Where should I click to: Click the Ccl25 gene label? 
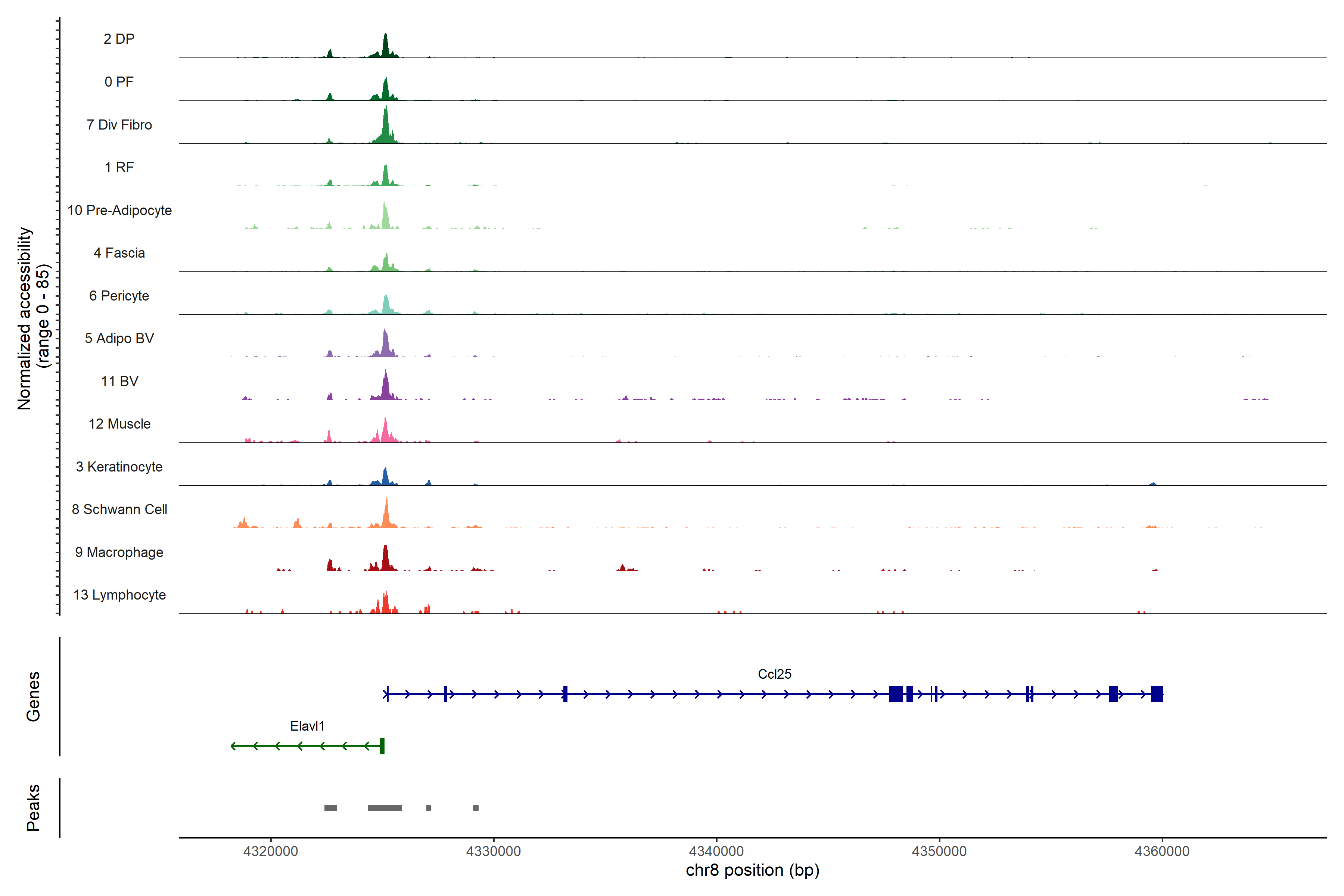774,674
